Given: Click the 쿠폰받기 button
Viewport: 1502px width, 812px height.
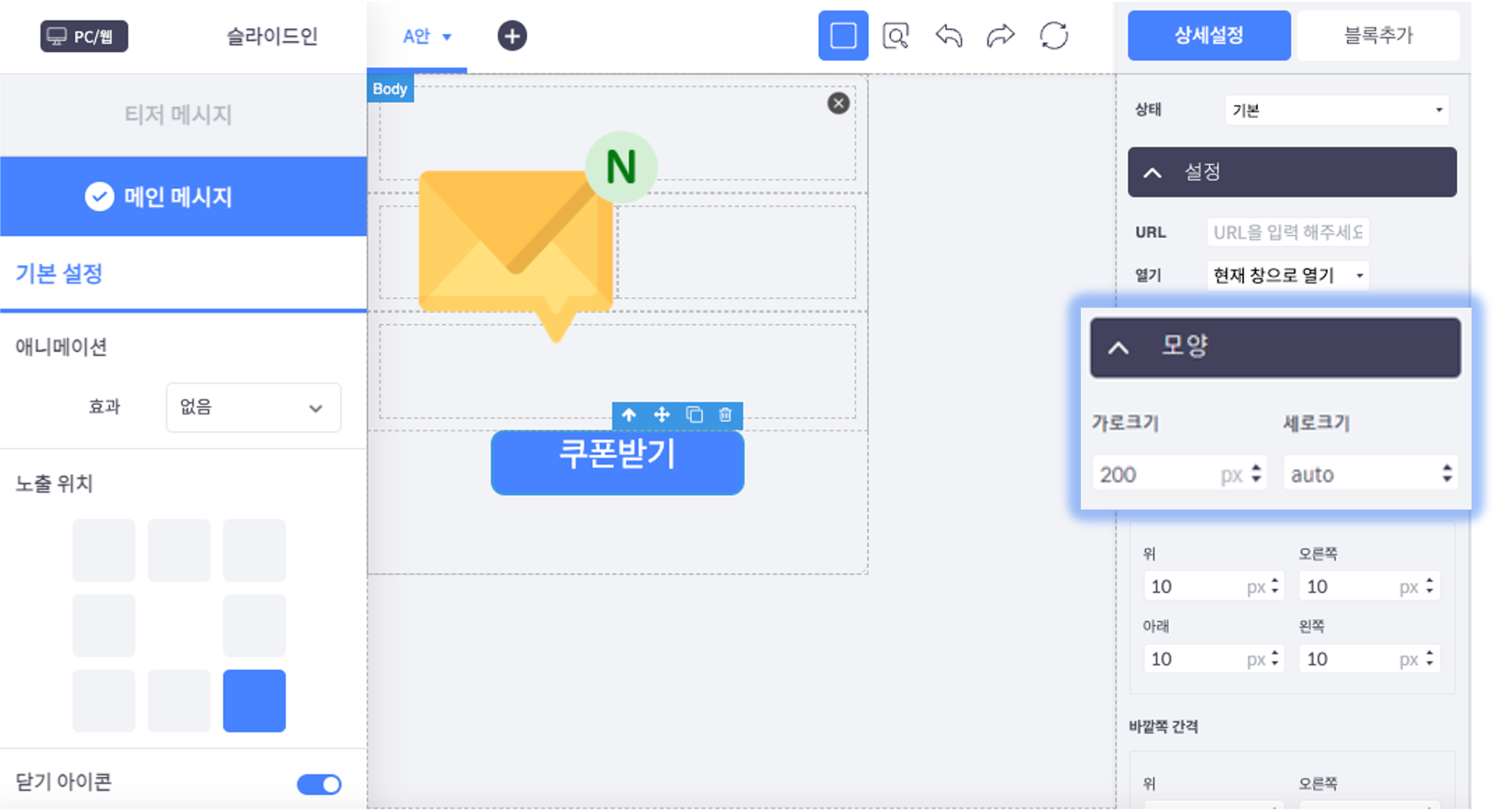Looking at the screenshot, I should [x=617, y=461].
